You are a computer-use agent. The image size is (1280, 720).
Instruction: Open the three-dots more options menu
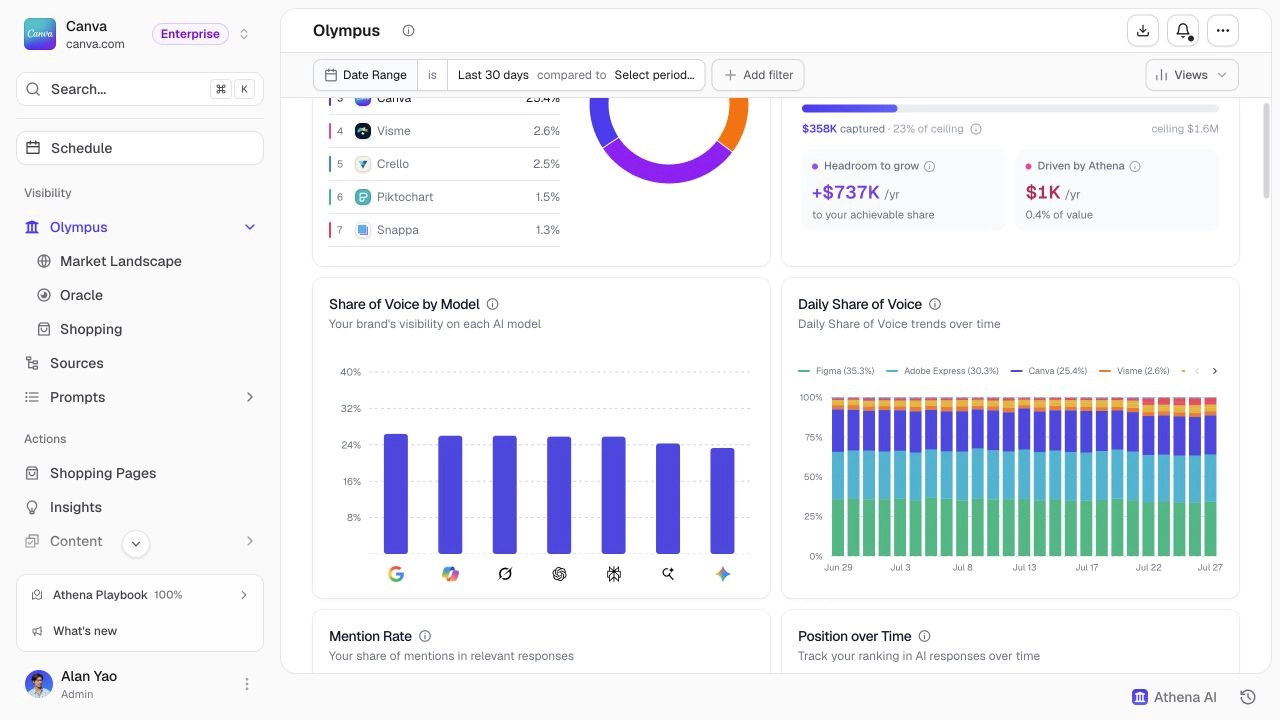(1223, 31)
